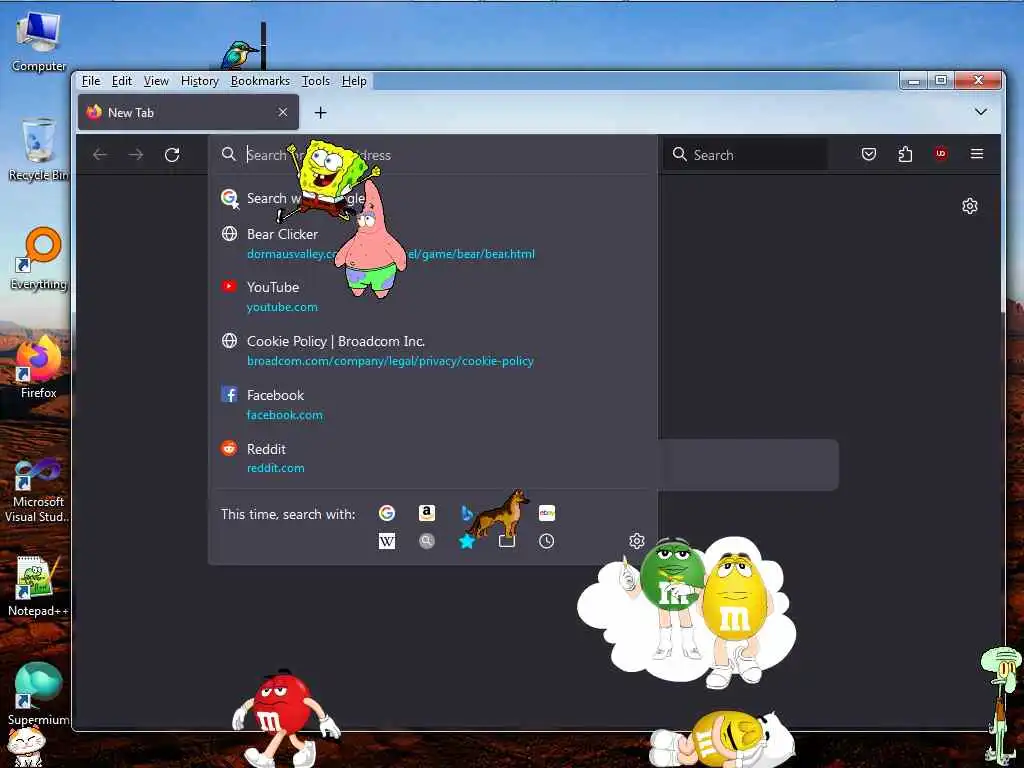Viewport: 1024px width, 768px height.
Task: Close the New Tab tab
Action: [283, 112]
